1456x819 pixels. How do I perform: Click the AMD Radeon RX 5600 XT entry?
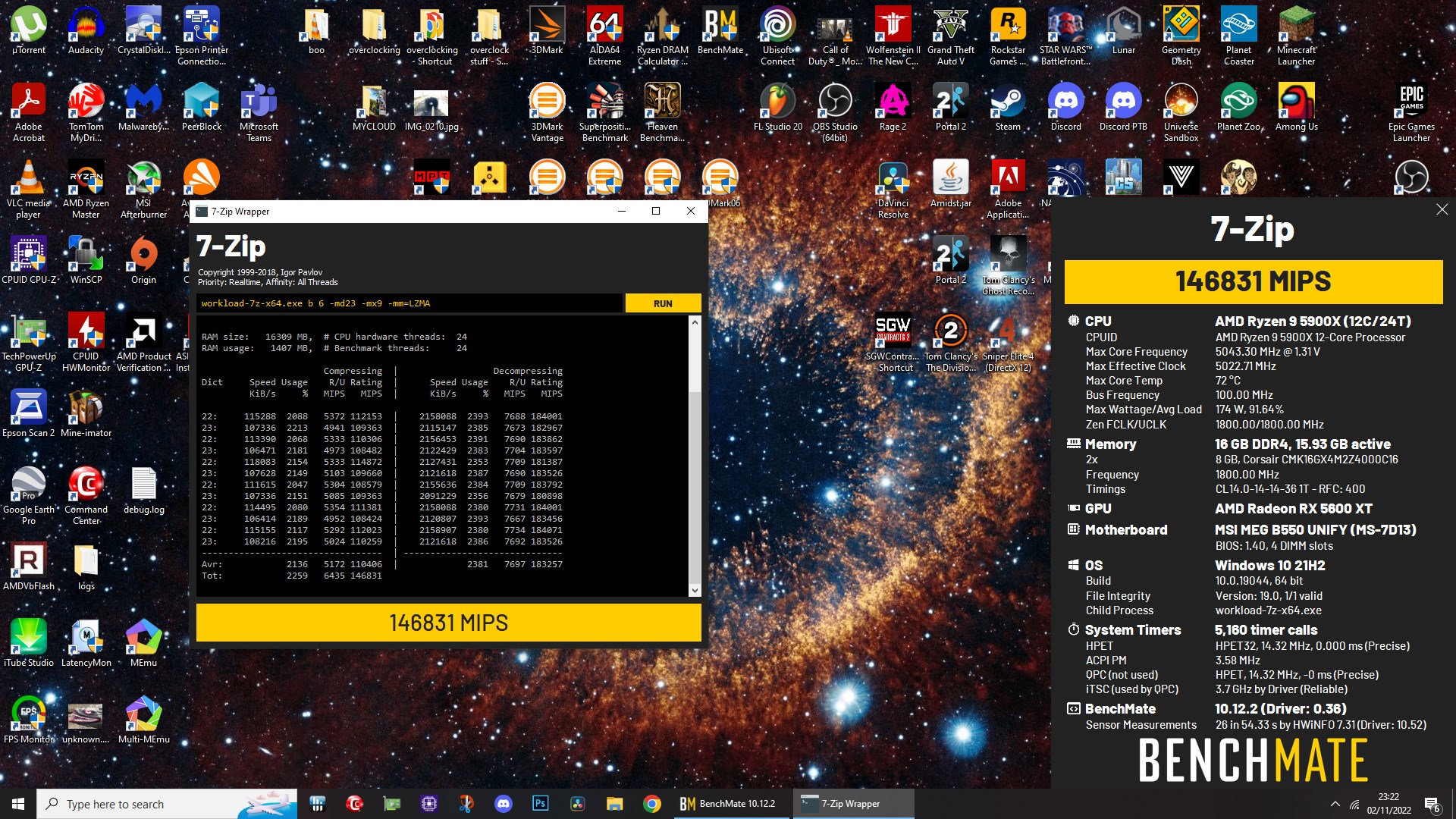coord(1293,508)
